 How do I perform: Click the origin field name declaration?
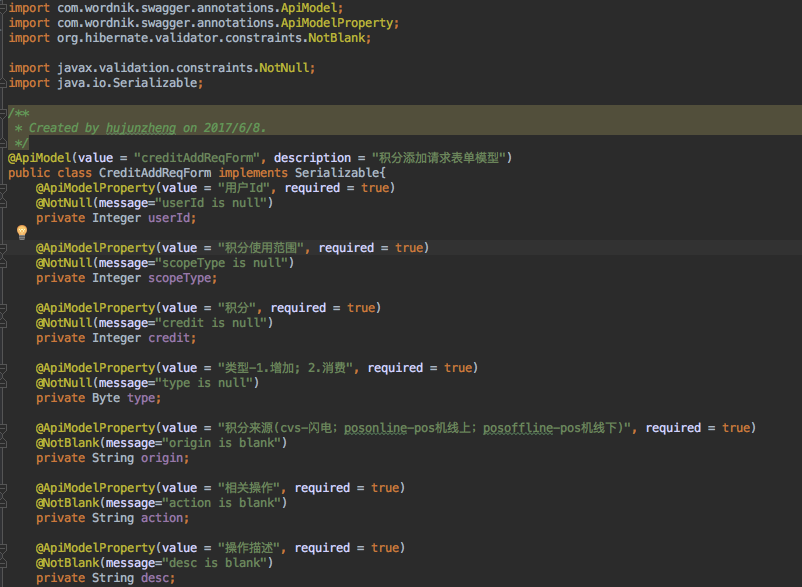[162, 458]
